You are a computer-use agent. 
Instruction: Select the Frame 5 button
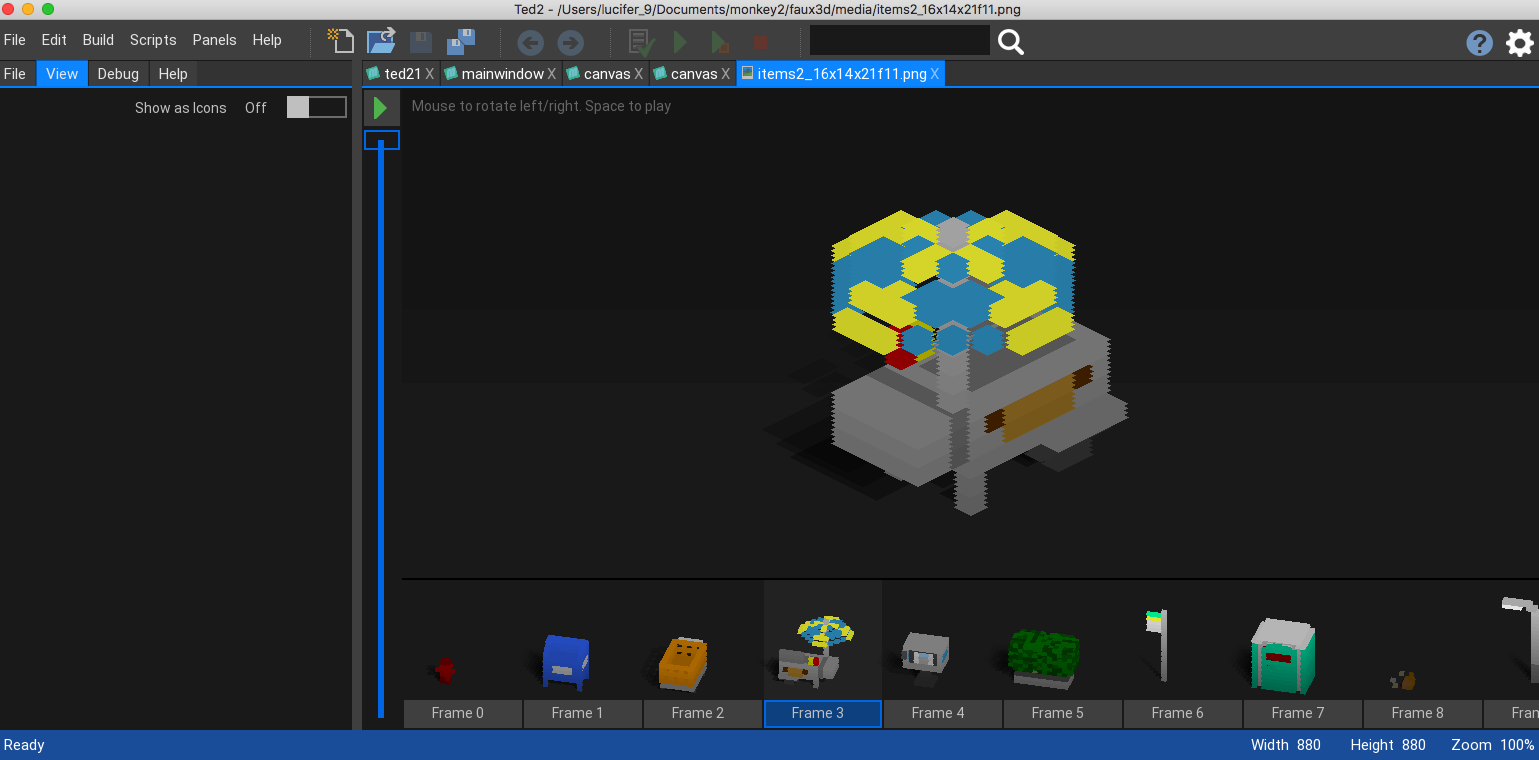tap(1057, 713)
